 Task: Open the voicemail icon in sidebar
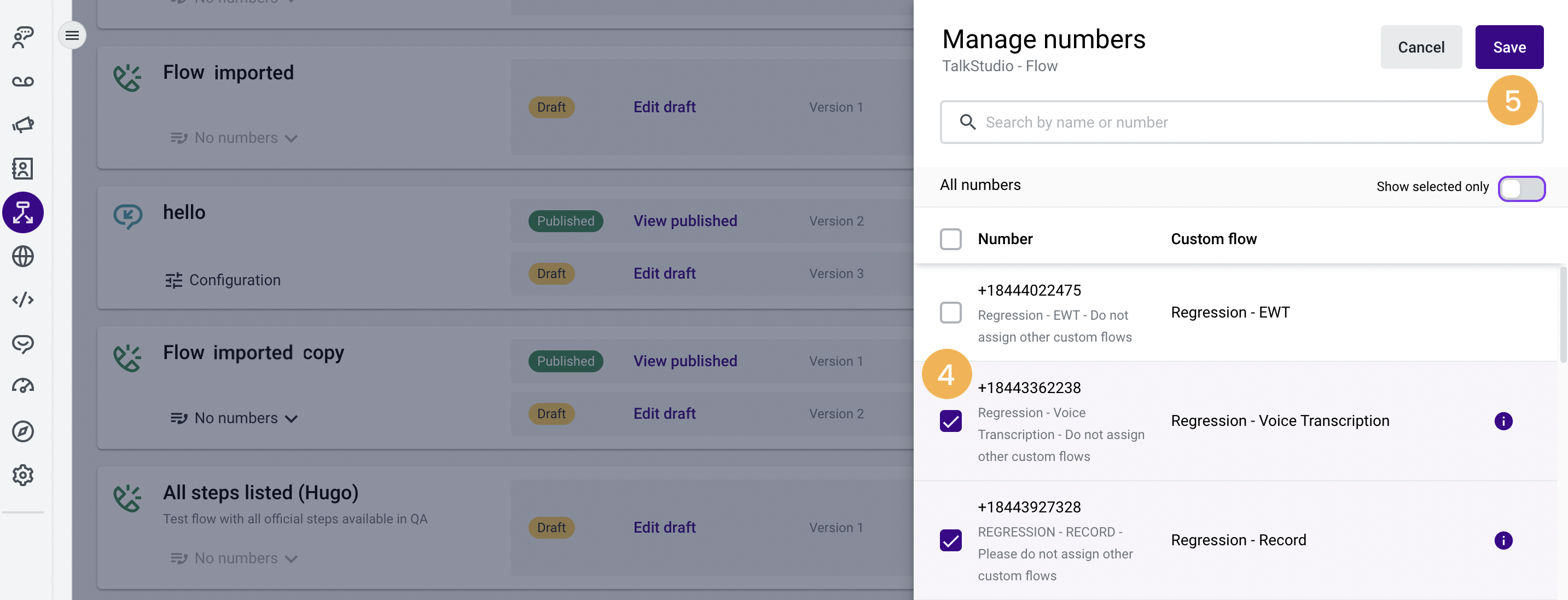pos(23,81)
